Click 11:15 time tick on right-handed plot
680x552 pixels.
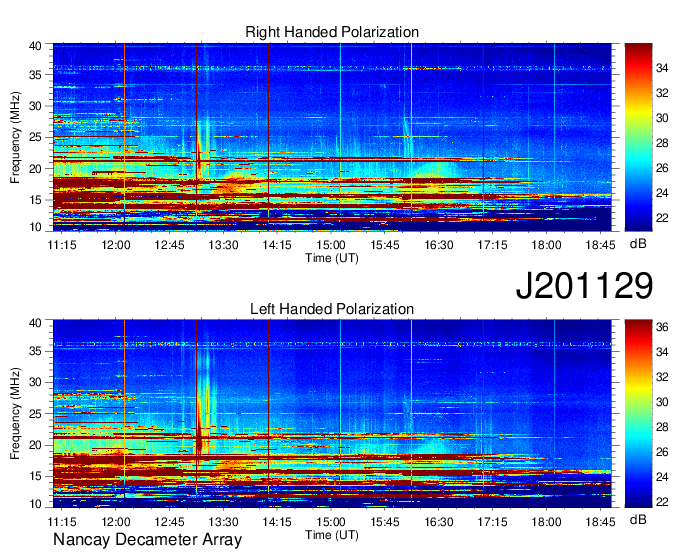[x=62, y=245]
